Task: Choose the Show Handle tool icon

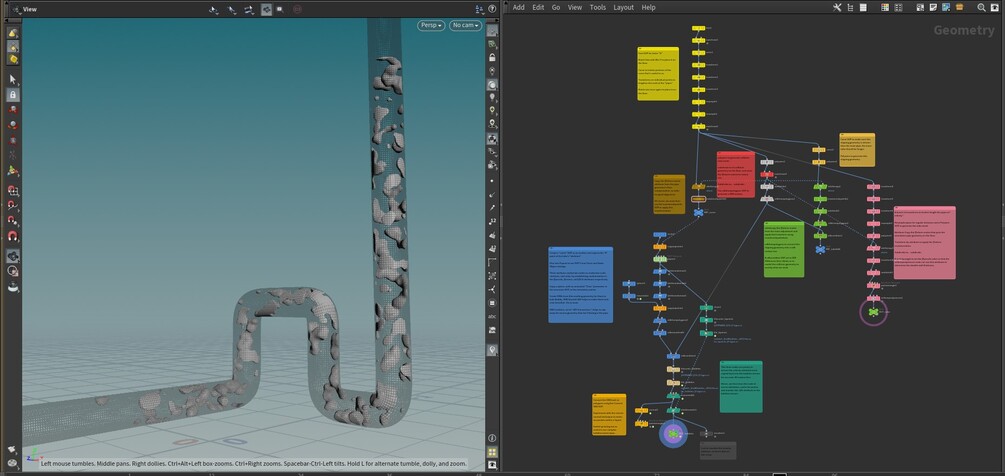Action: (x=13, y=171)
